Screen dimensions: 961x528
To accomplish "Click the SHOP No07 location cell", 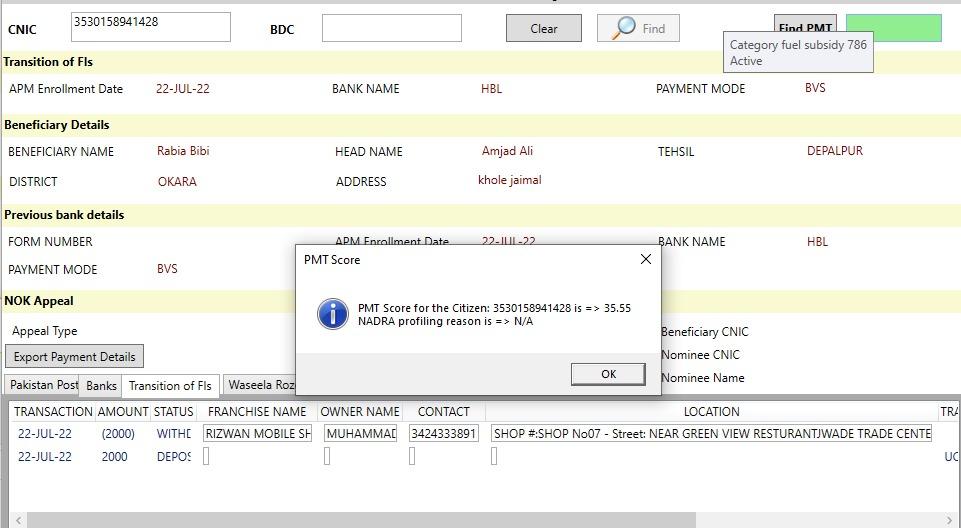I will (x=712, y=434).
